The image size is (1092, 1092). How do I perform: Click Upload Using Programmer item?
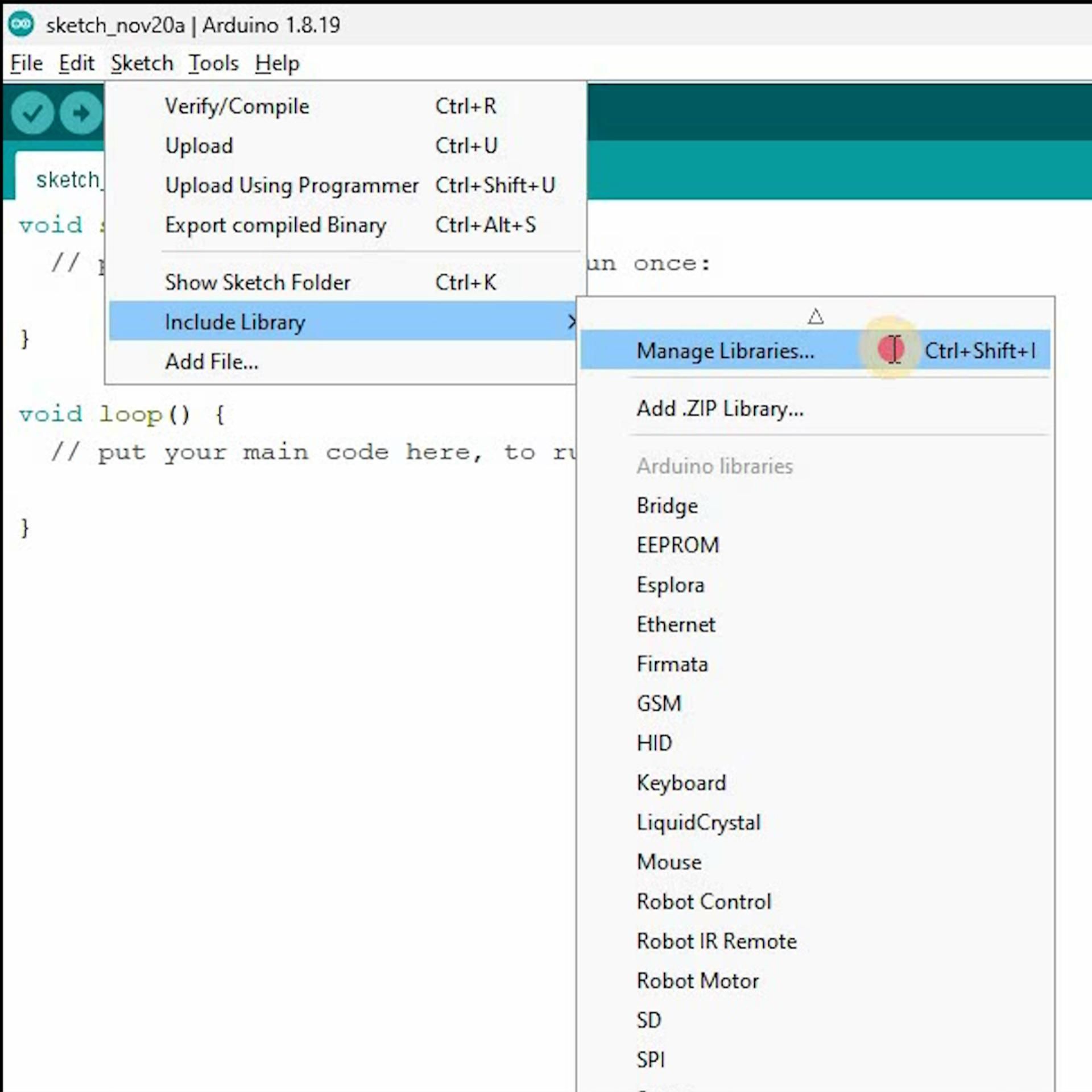[291, 185]
